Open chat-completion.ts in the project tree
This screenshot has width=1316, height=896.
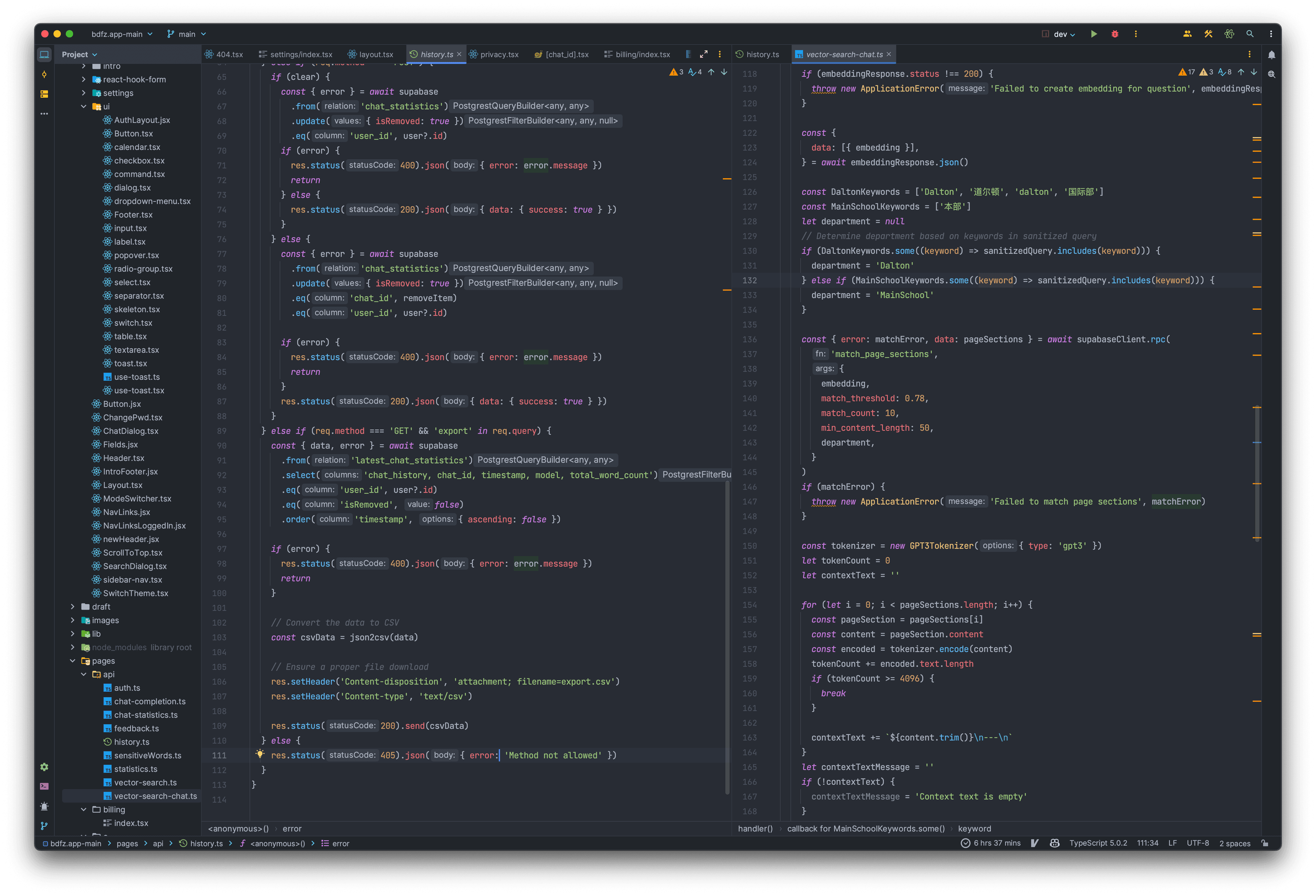click(149, 701)
